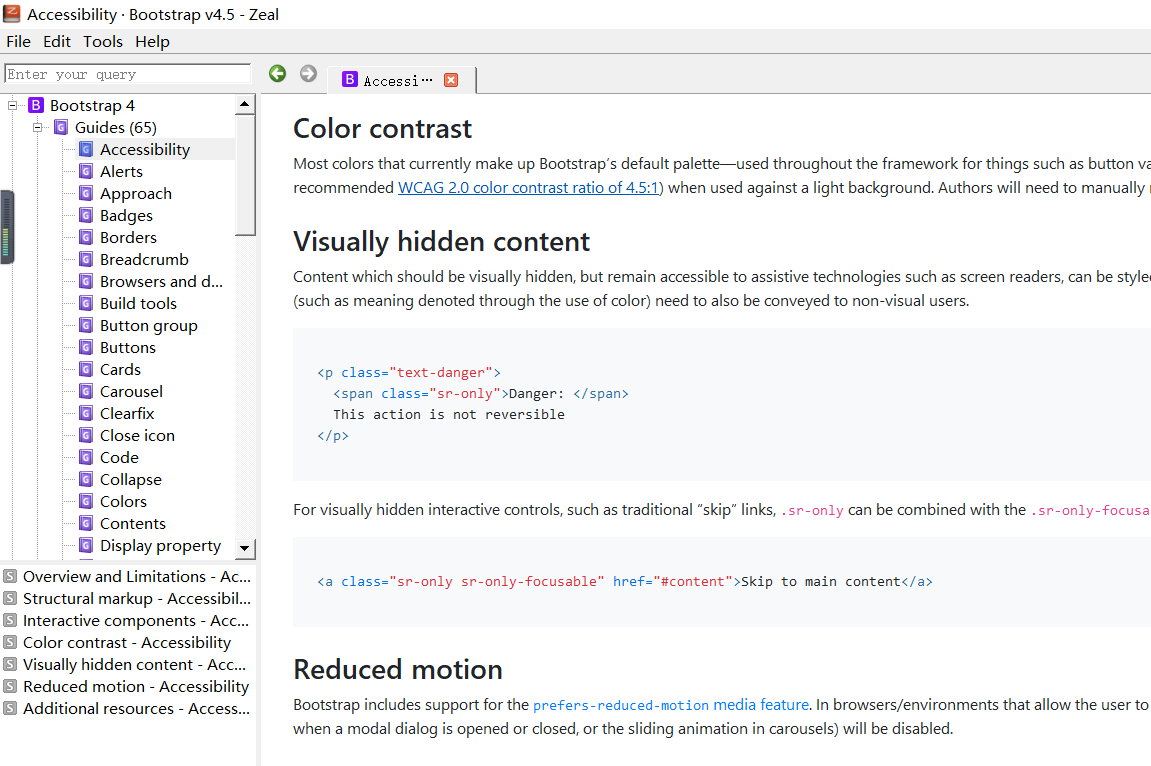The image size is (1151, 766).
Task: Open the Close icon guide
Action: click(137, 435)
